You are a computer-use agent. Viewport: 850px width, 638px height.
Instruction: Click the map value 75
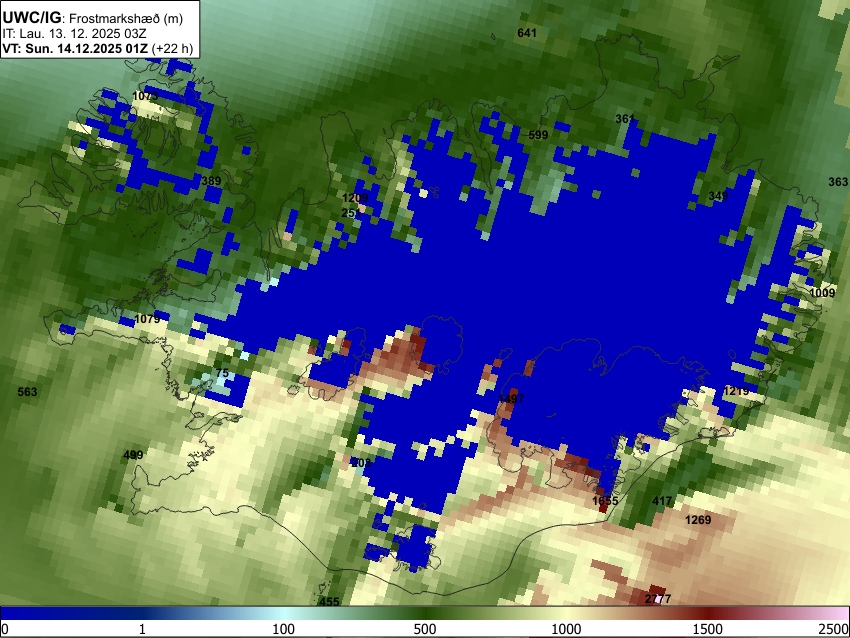(x=222, y=373)
